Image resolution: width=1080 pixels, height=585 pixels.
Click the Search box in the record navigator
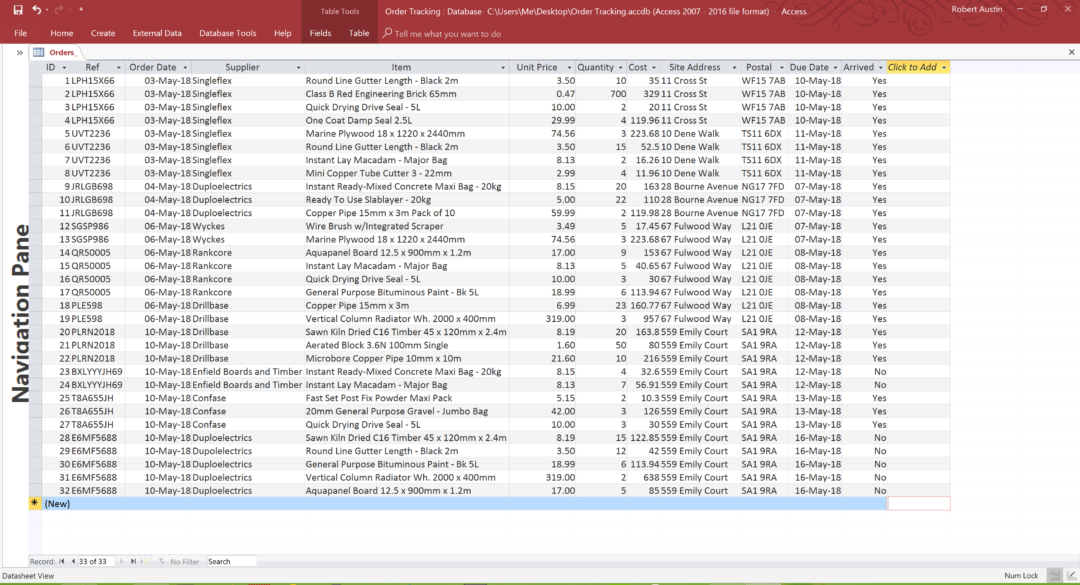(231, 562)
